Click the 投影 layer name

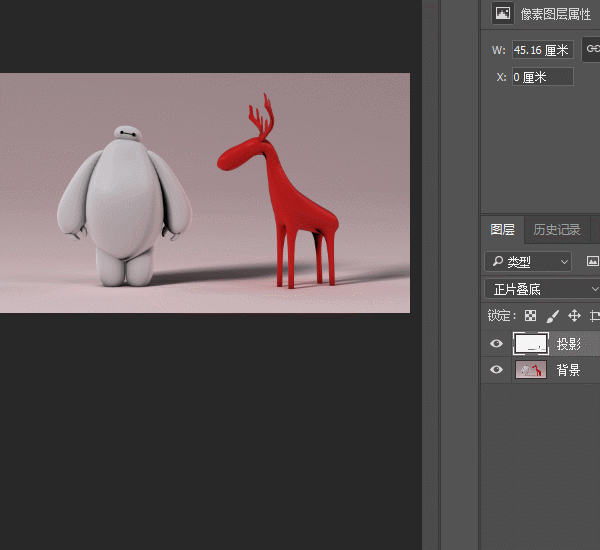pyautogui.click(x=569, y=344)
